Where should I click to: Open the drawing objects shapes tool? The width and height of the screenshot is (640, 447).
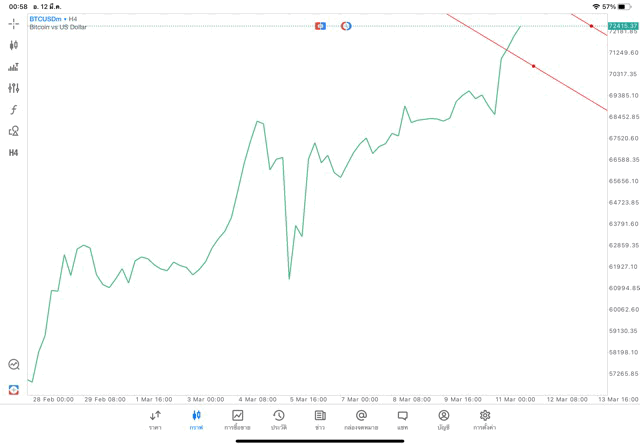13,131
